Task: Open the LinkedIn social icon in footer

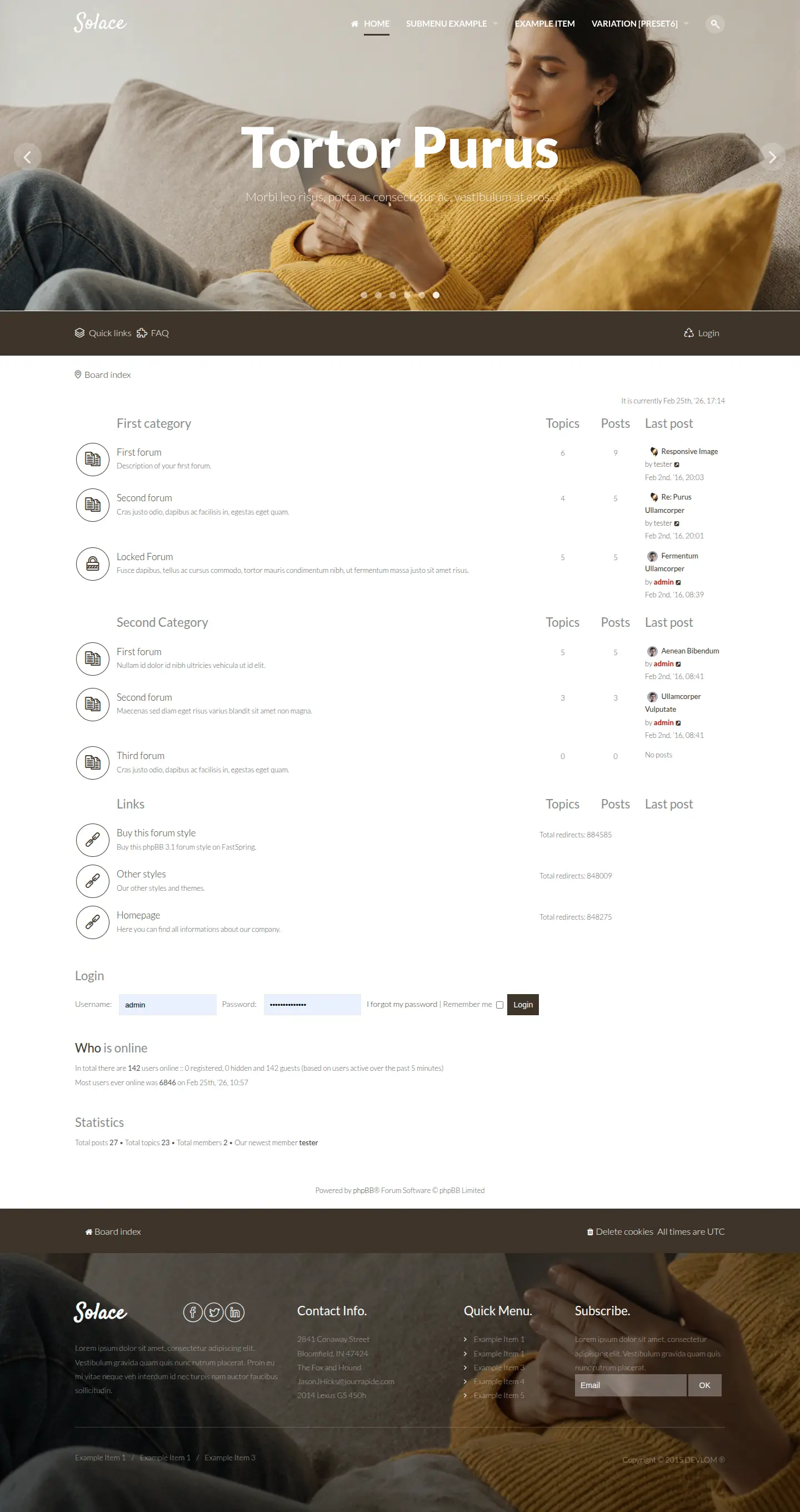Action: [x=235, y=1312]
